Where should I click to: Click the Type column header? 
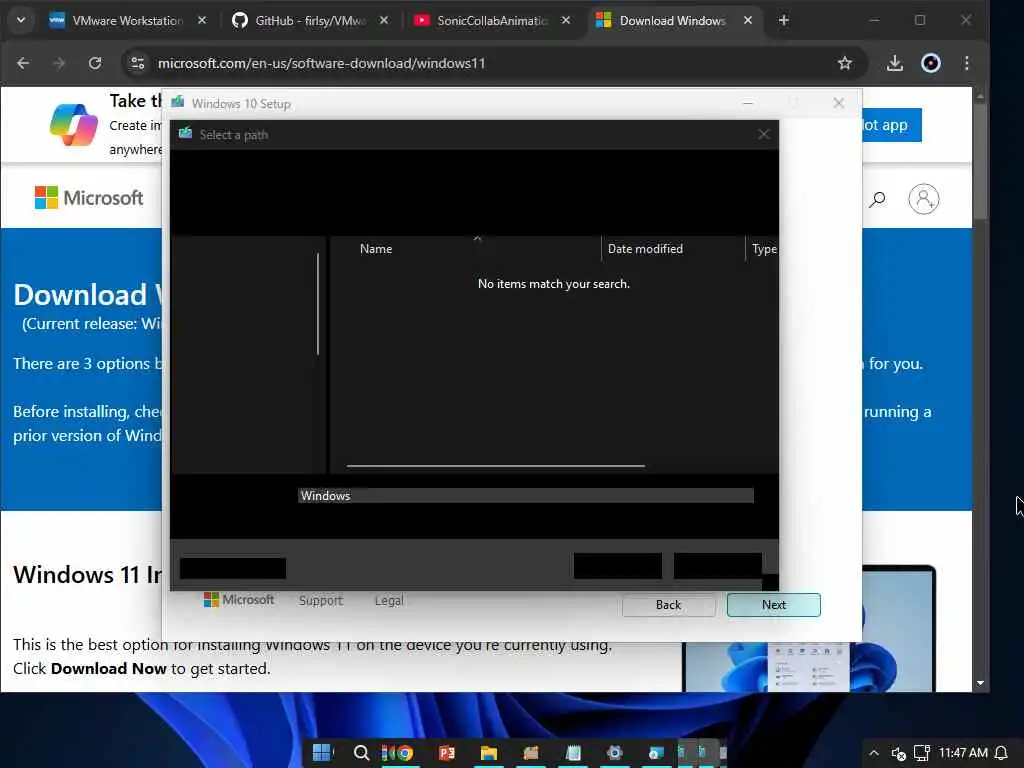(x=763, y=249)
